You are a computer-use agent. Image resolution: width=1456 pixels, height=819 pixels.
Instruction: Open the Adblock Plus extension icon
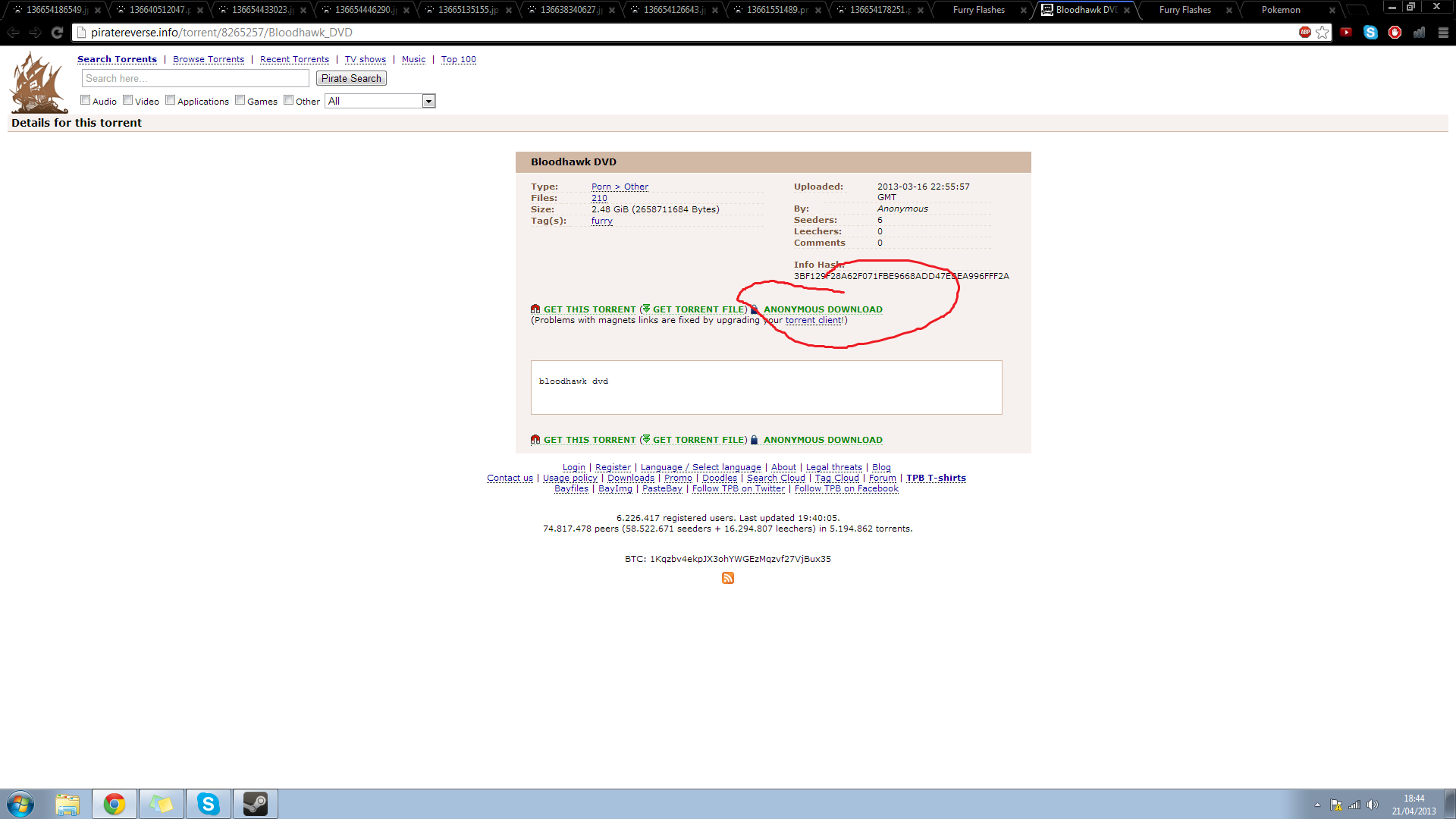tap(1304, 33)
